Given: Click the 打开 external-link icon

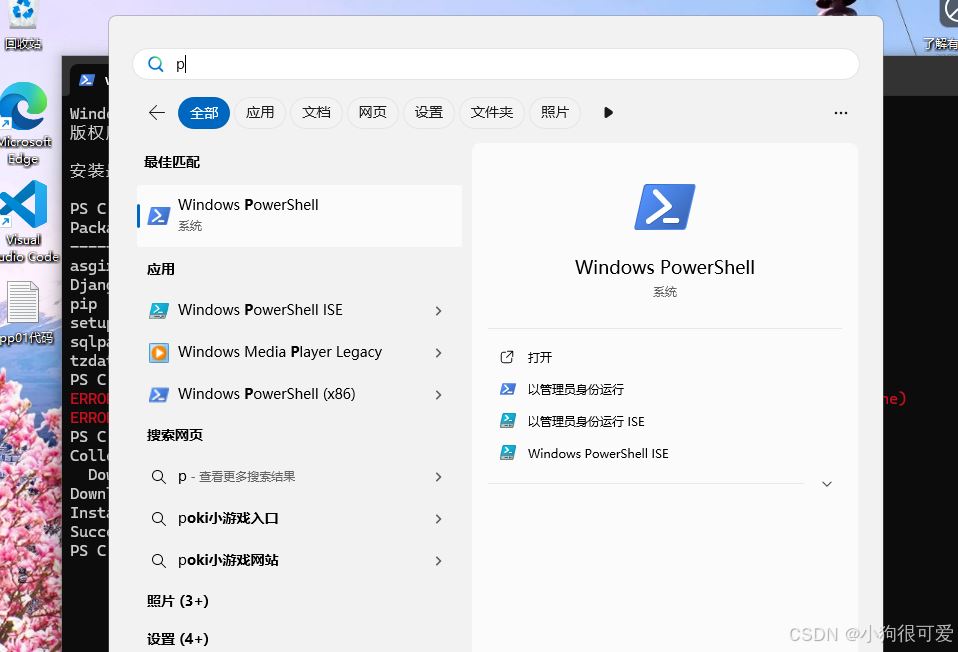Looking at the screenshot, I should 507,357.
